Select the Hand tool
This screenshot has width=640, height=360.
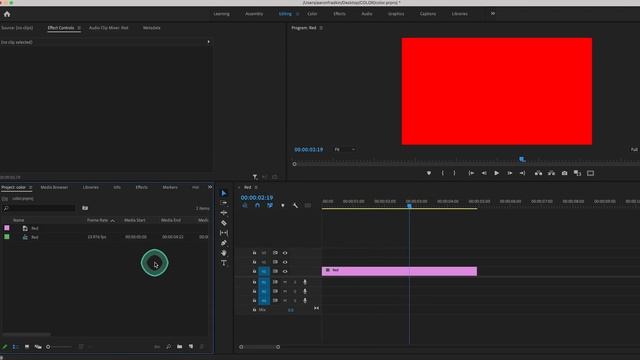[224, 253]
